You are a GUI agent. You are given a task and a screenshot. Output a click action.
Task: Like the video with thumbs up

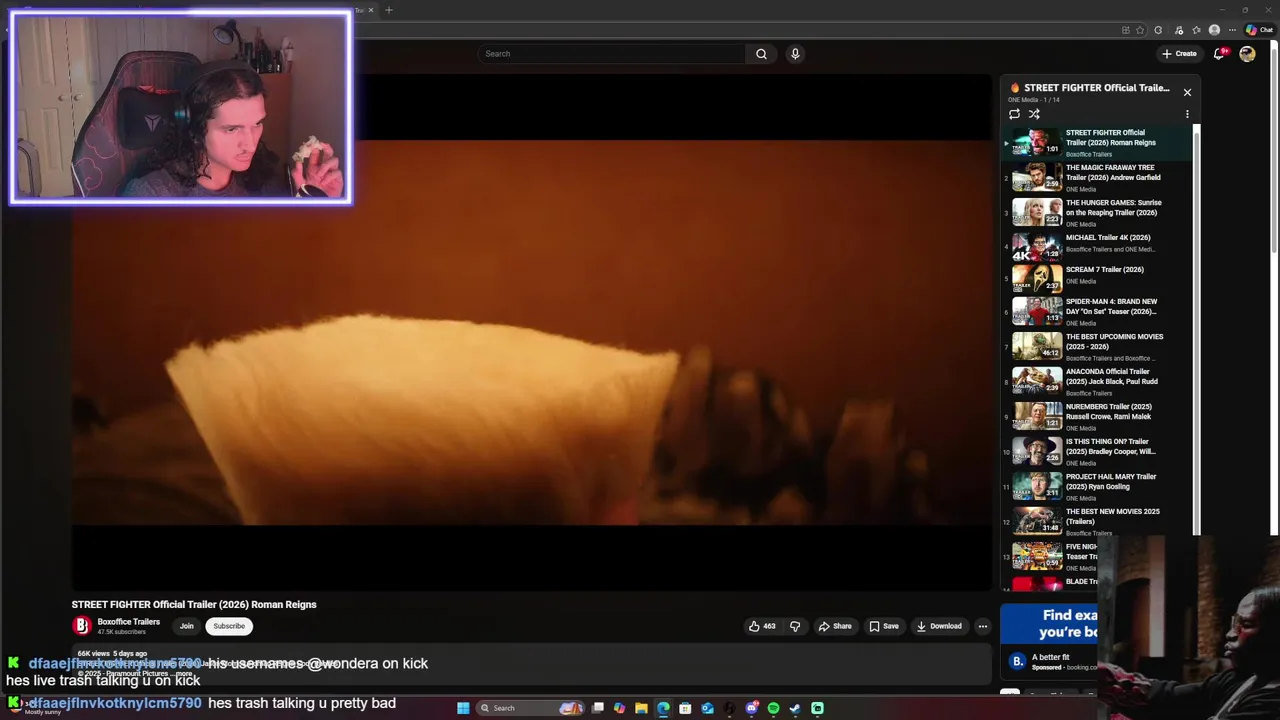(762, 626)
